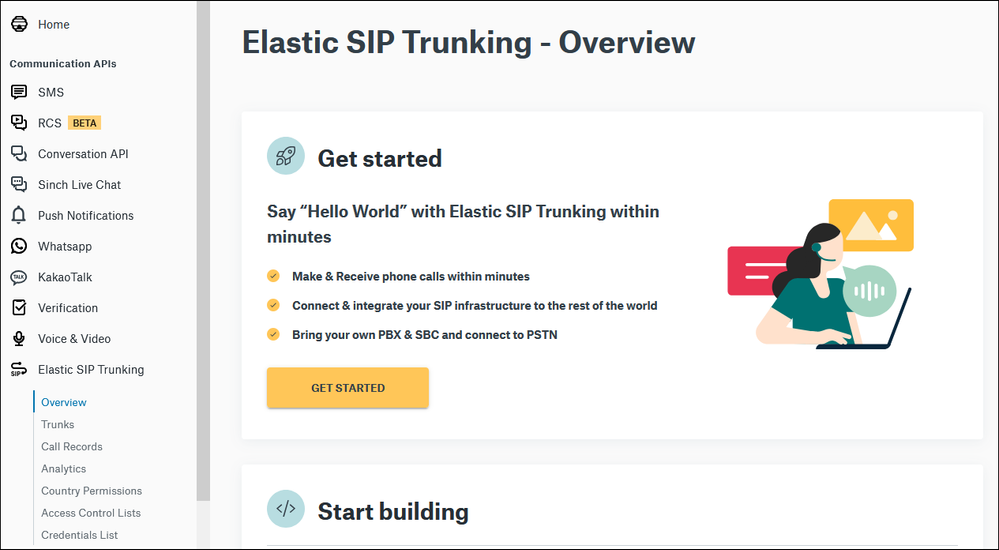Open the Credentials List link

[79, 535]
